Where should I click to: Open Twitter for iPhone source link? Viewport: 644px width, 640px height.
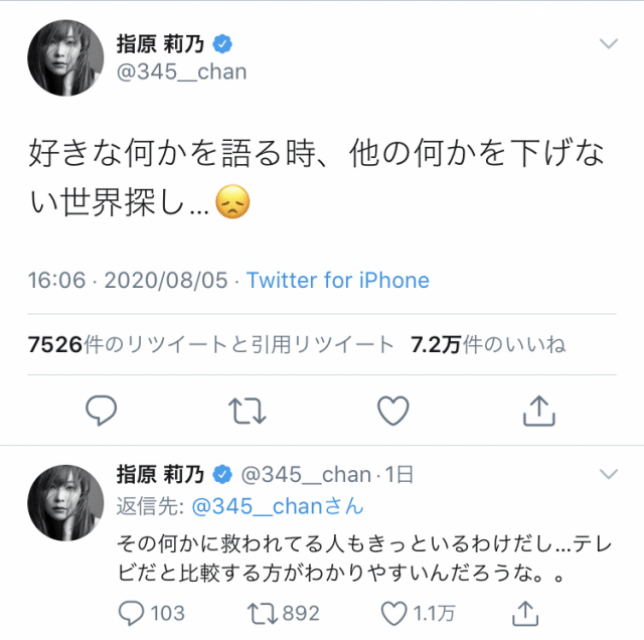338,280
